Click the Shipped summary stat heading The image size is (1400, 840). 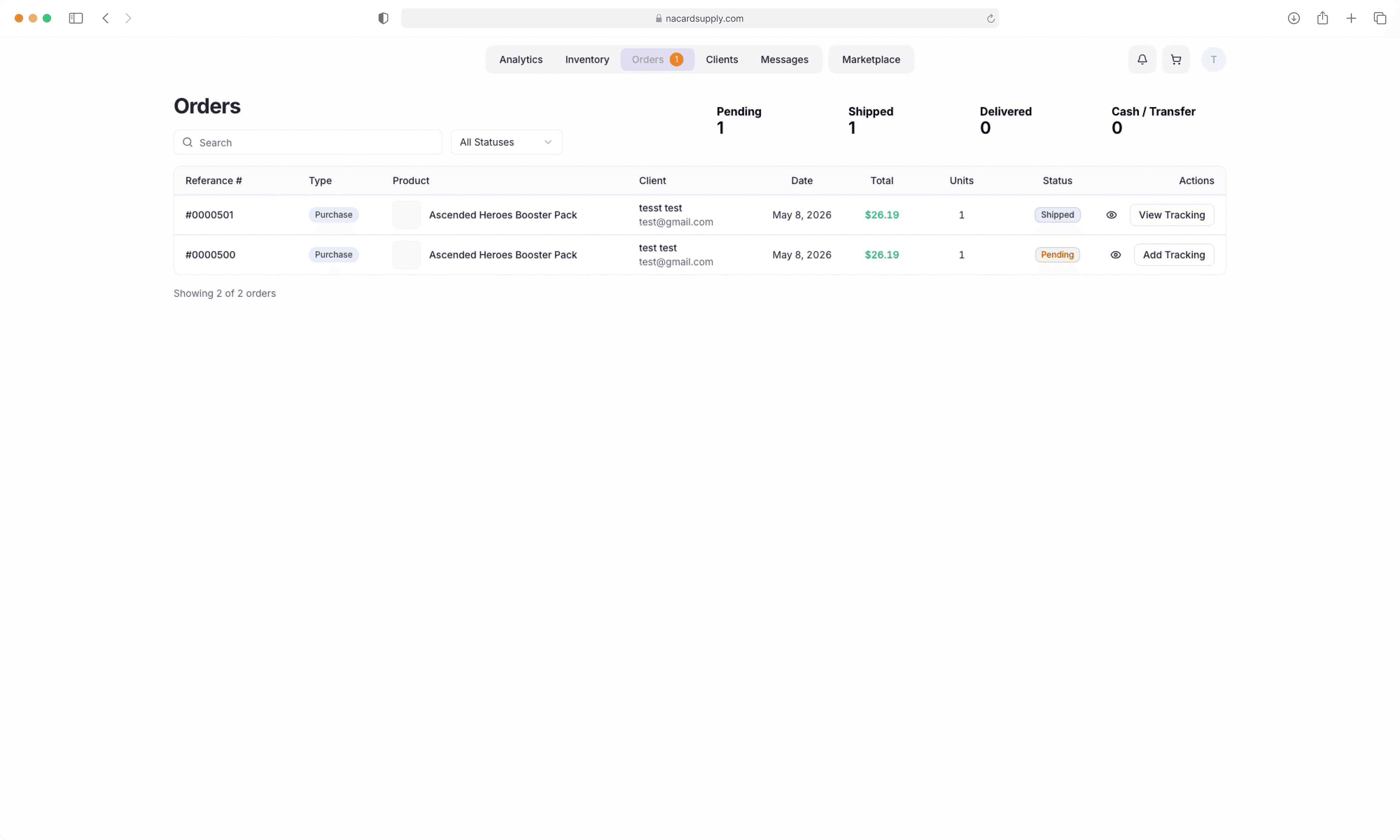870,112
